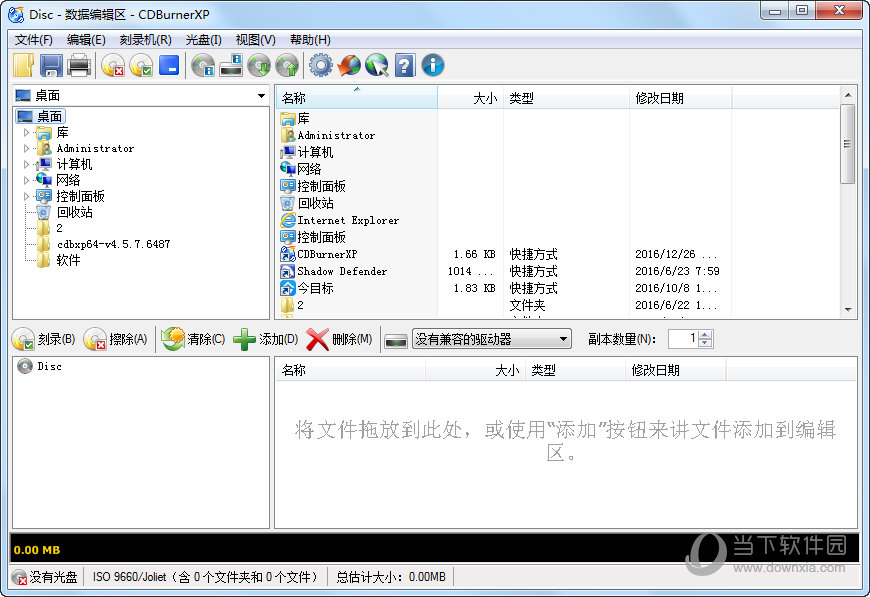Image resolution: width=870 pixels, height=597 pixels.
Task: Open help via the question mark icon
Action: pyautogui.click(x=405, y=65)
